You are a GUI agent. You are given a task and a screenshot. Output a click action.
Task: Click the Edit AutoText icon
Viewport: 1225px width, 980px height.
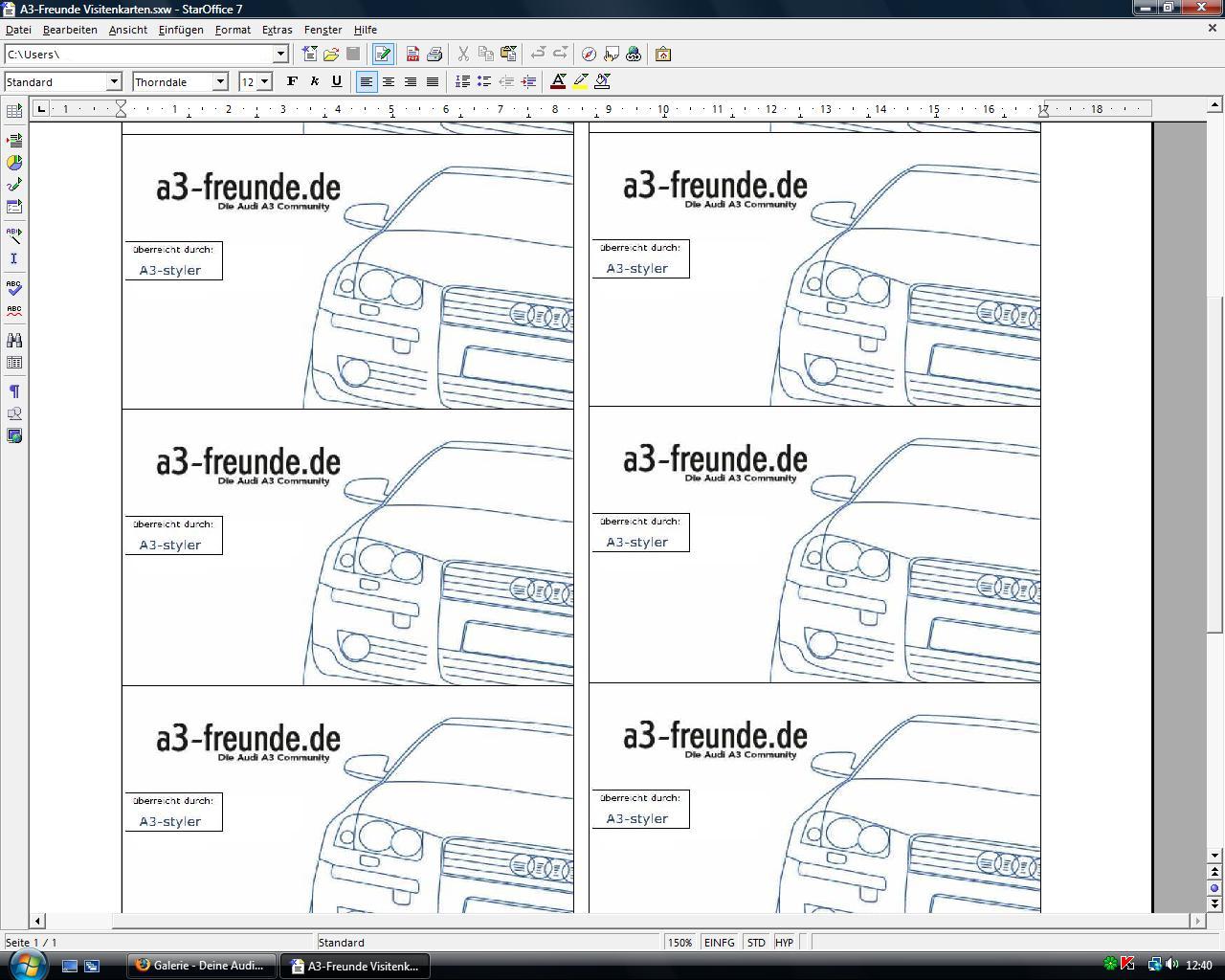click(x=14, y=234)
